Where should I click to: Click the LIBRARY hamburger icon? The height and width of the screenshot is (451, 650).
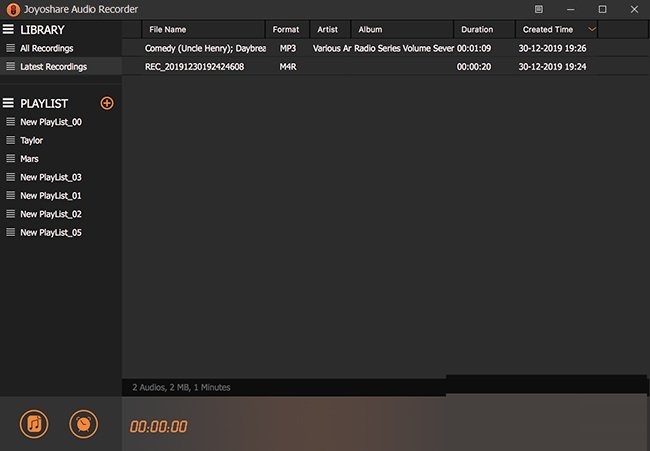click(9, 30)
